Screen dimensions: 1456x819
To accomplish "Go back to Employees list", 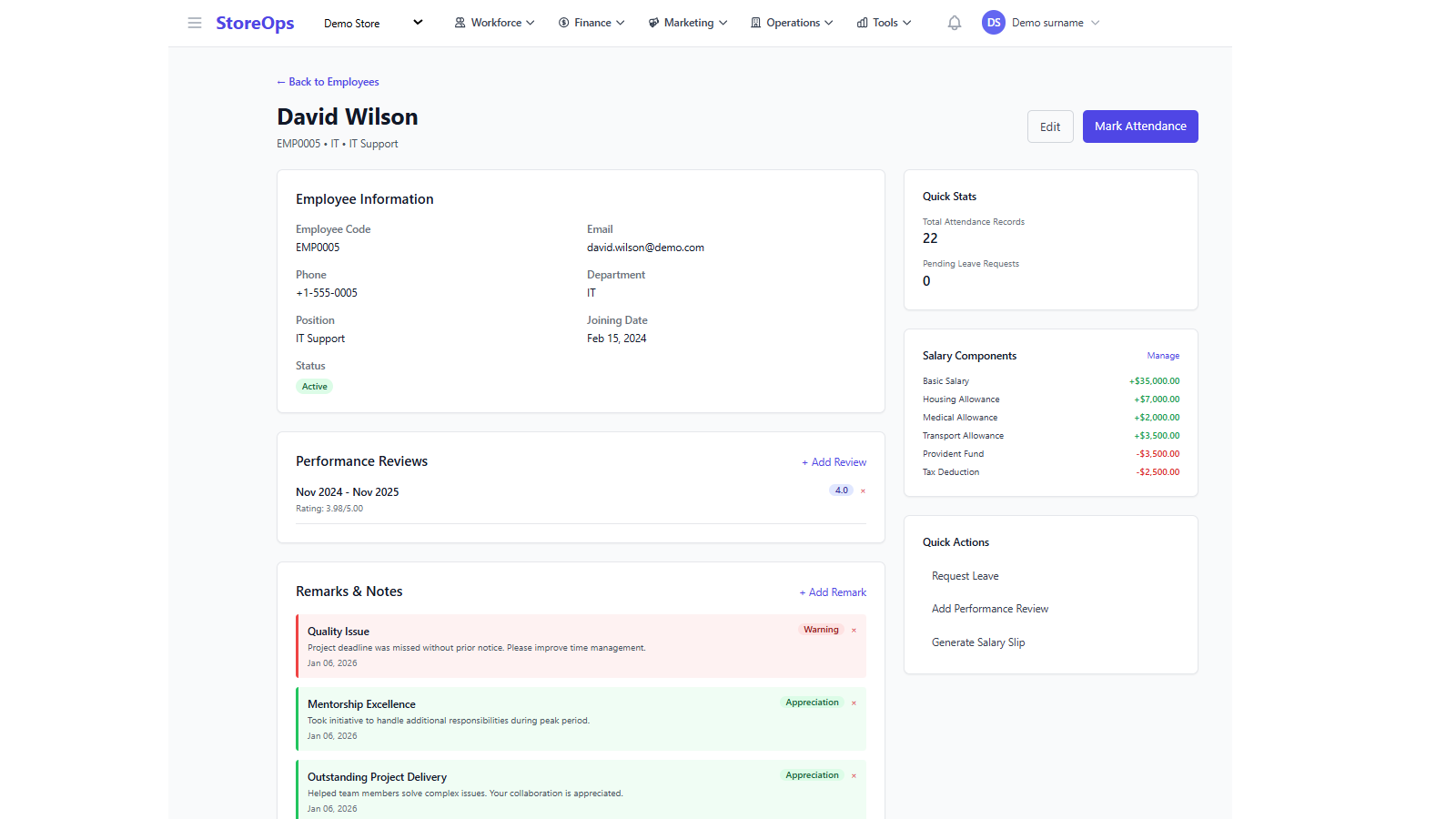I will [x=328, y=82].
